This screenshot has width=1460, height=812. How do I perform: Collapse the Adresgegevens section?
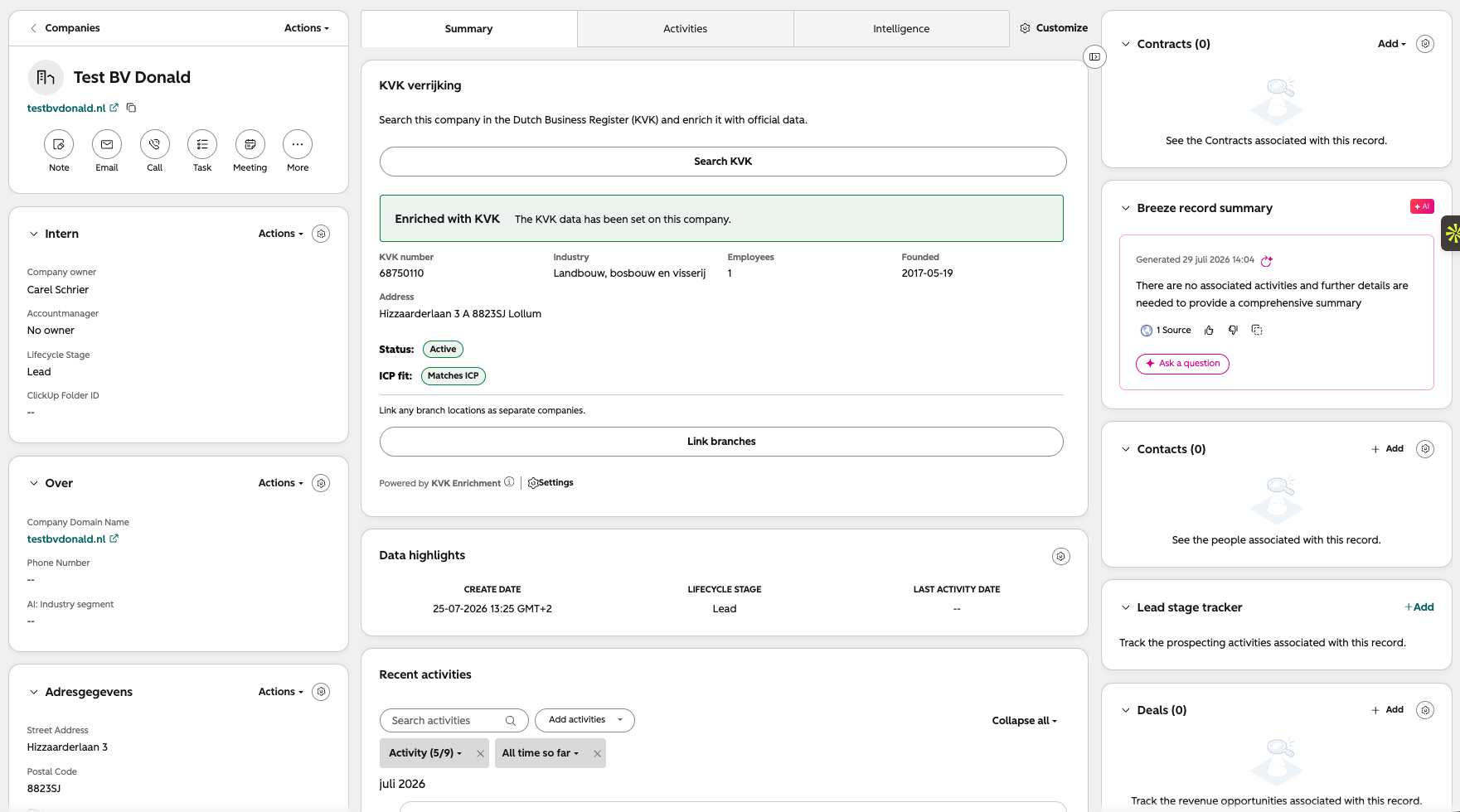coord(34,692)
